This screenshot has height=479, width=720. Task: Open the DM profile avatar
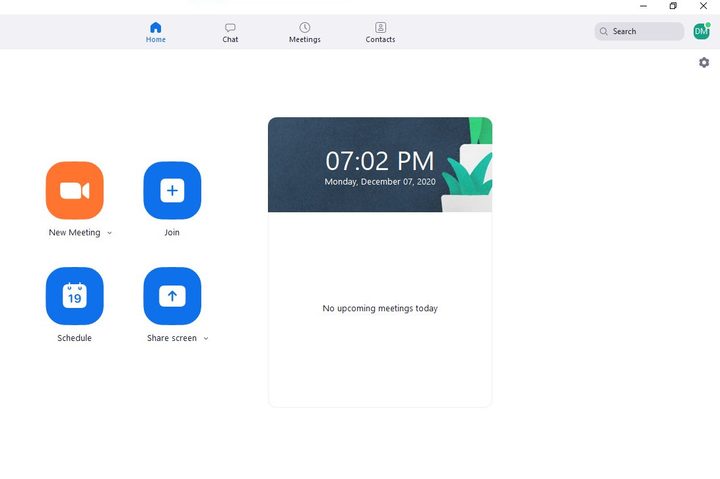[701, 31]
